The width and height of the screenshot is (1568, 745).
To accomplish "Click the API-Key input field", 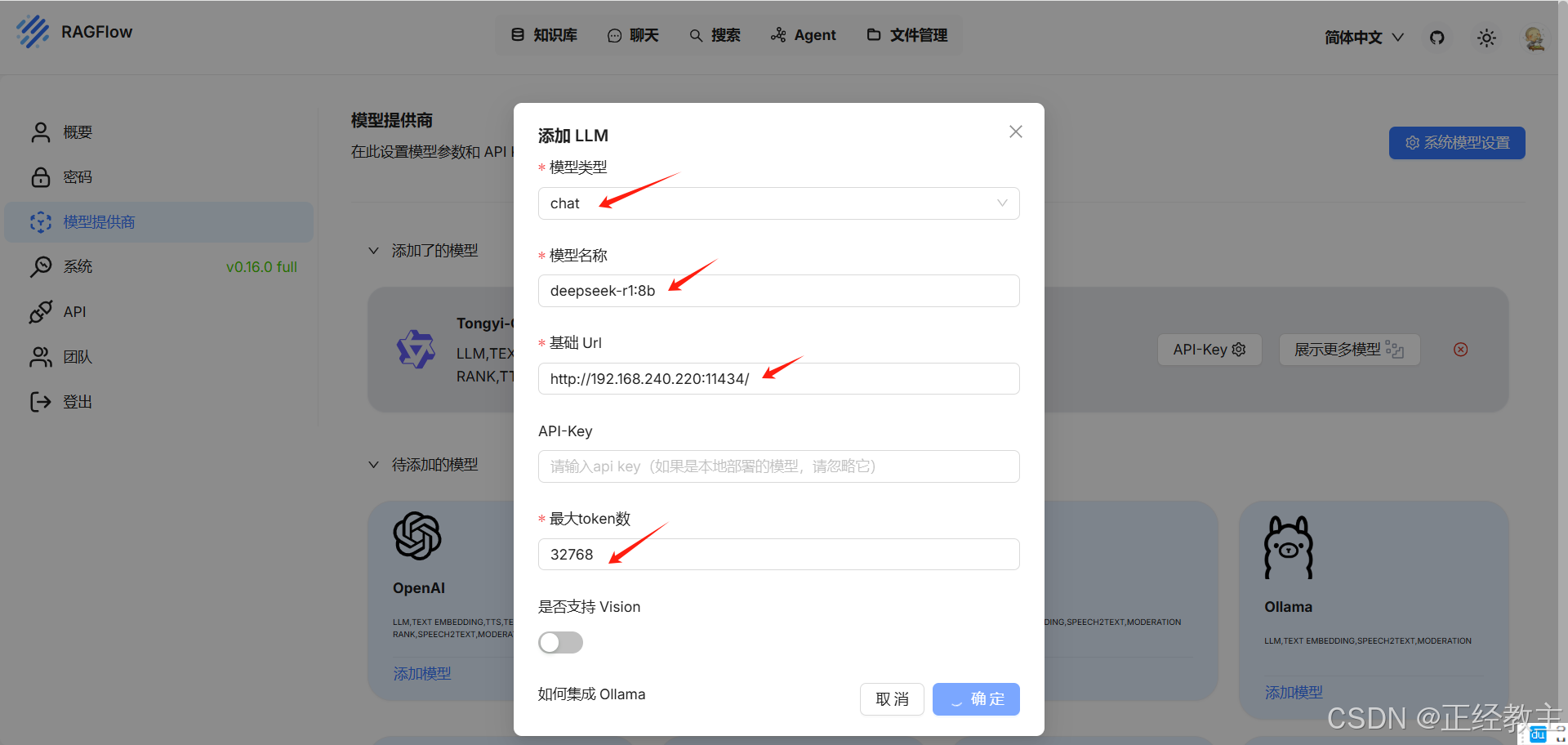I will [779, 466].
